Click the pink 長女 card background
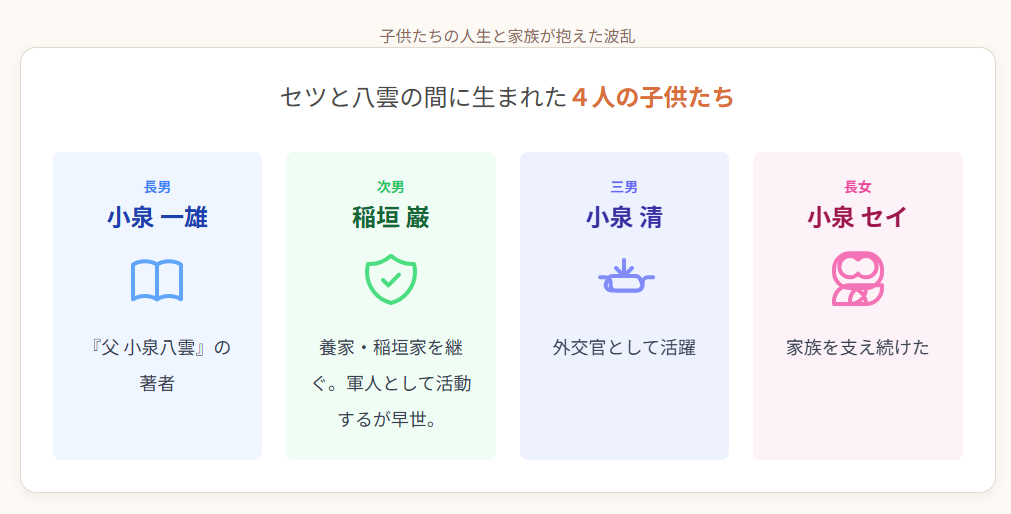The width and height of the screenshot is (1011, 514). pos(857,420)
